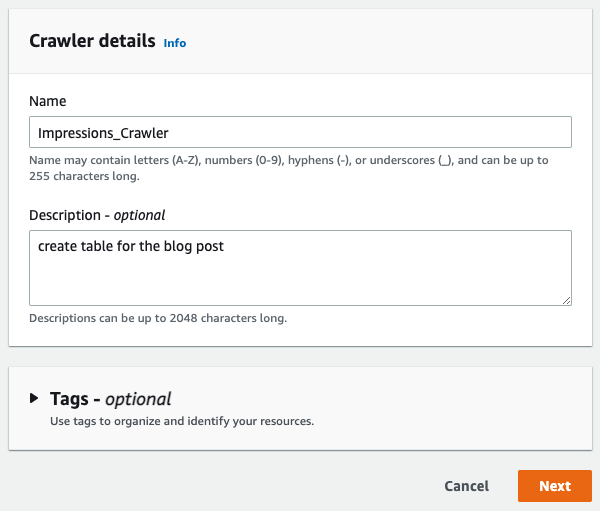Viewport: 600px width, 511px height.
Task: Click the Description box resize handle
Action: (566, 300)
